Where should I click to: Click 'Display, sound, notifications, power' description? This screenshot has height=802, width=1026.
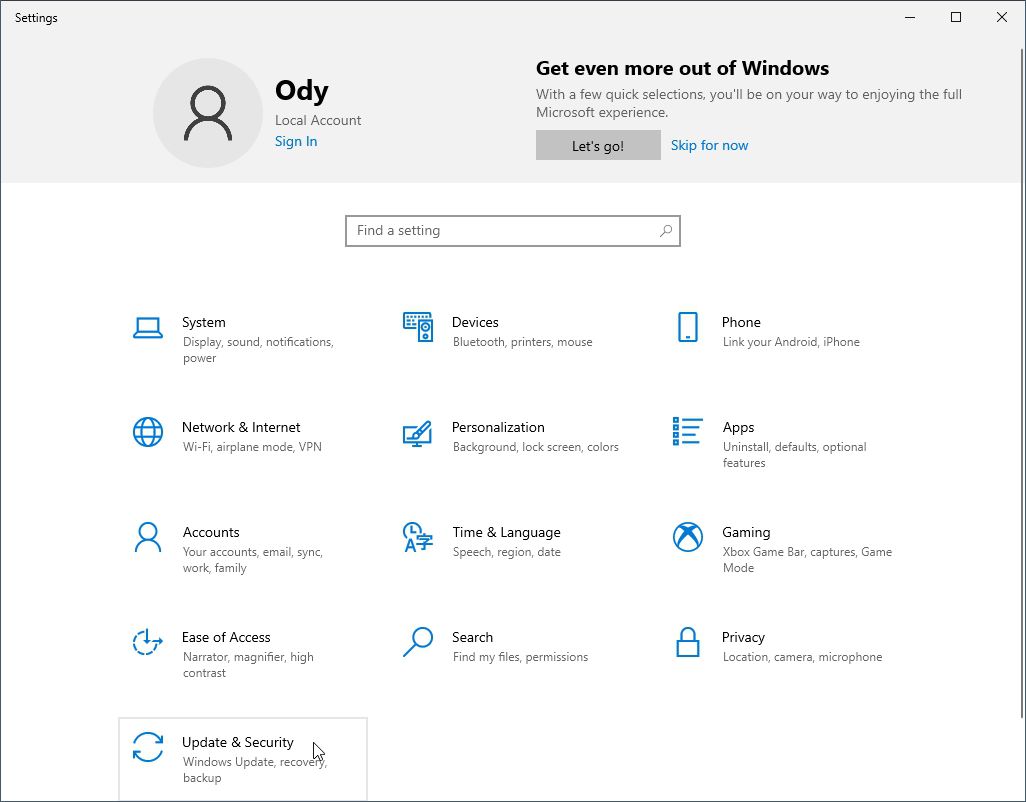click(x=258, y=350)
